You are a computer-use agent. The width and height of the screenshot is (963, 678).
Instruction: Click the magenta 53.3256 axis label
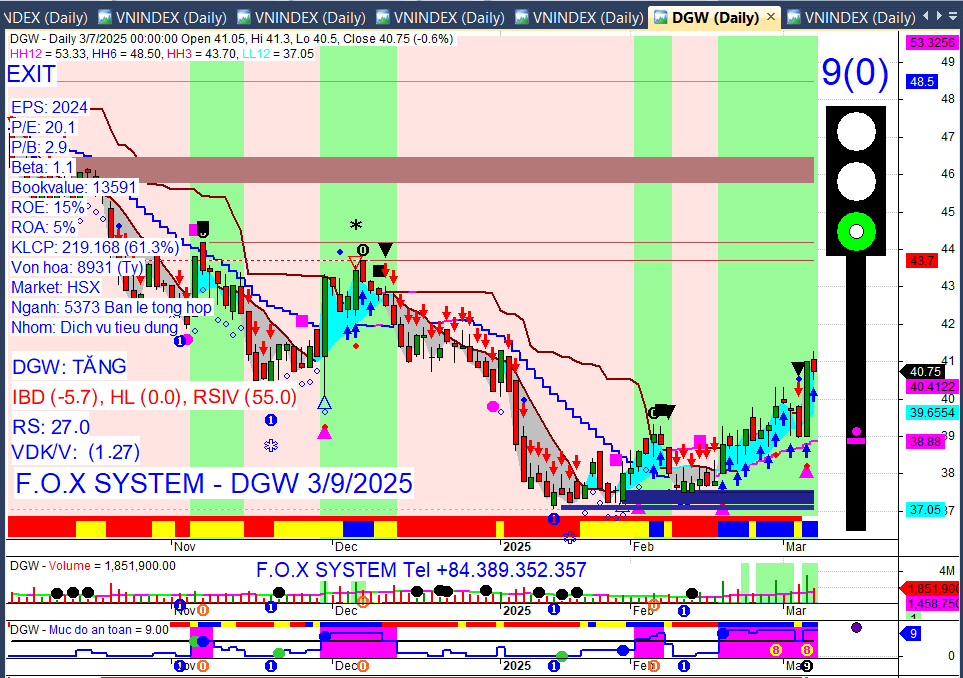932,42
